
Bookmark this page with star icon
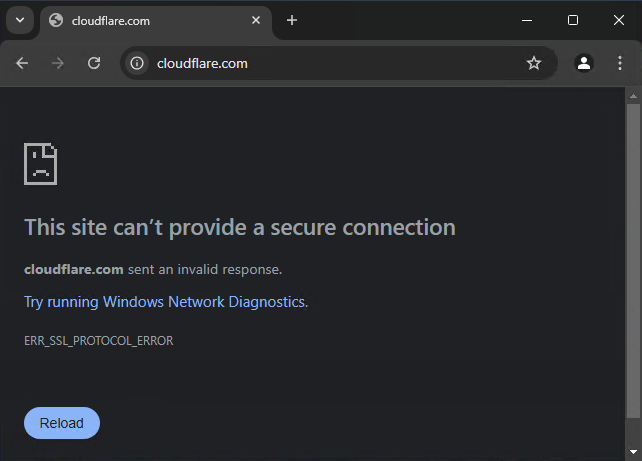pyautogui.click(x=534, y=63)
